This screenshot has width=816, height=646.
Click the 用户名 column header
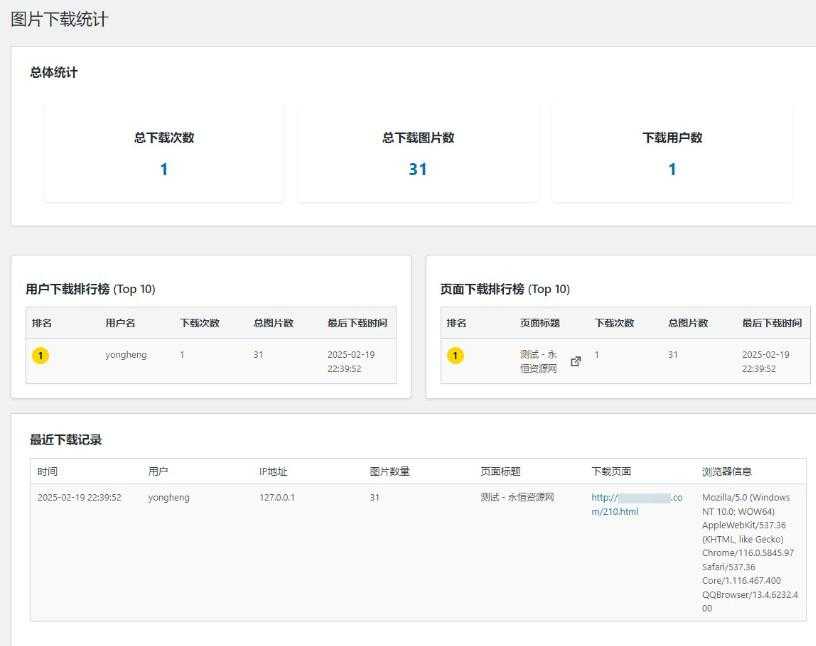pos(119,323)
